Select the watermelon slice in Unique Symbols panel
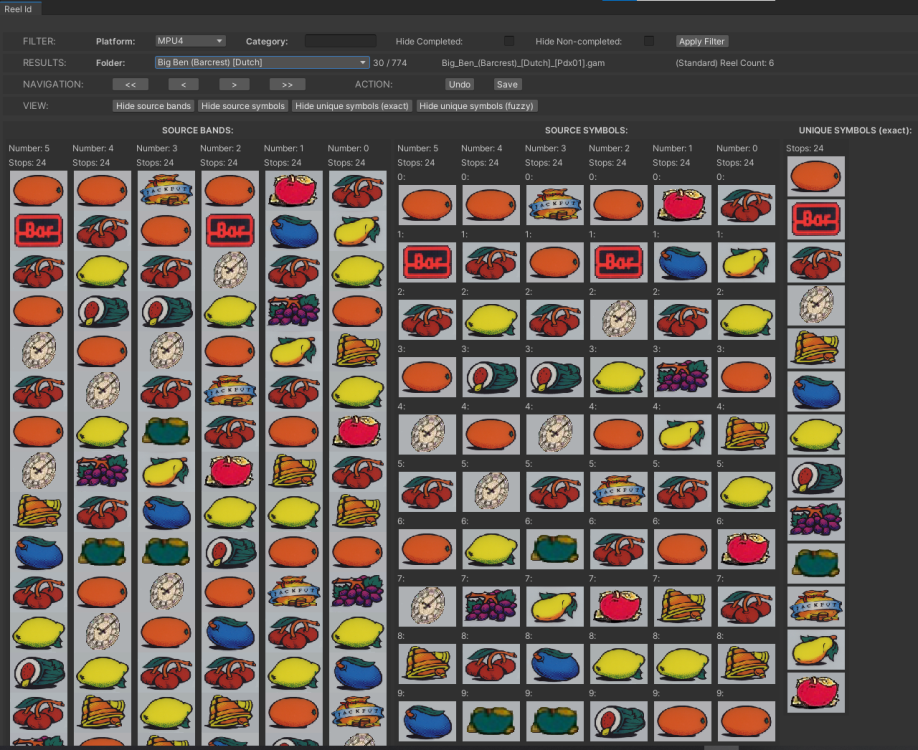The image size is (918, 750). click(x=815, y=477)
